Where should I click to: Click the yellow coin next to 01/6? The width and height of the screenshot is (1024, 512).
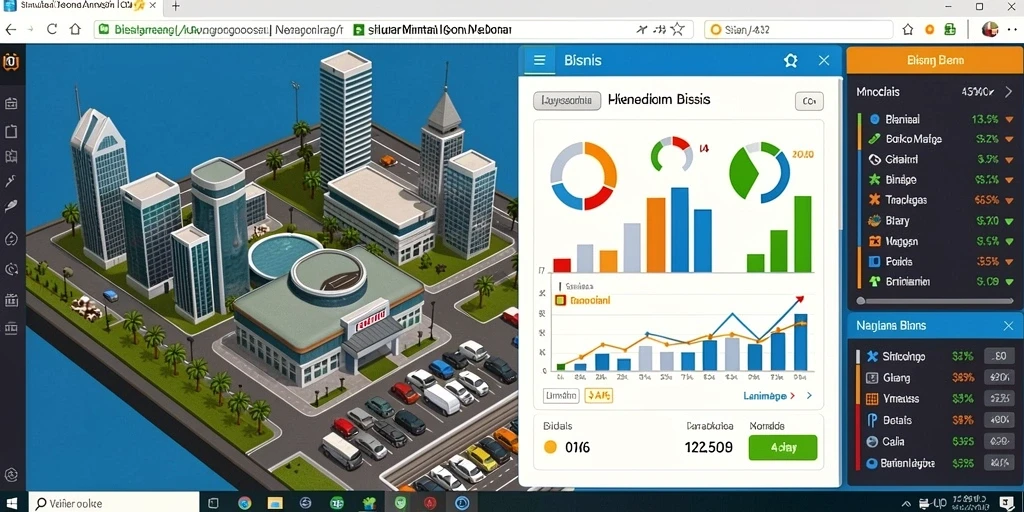click(x=551, y=447)
